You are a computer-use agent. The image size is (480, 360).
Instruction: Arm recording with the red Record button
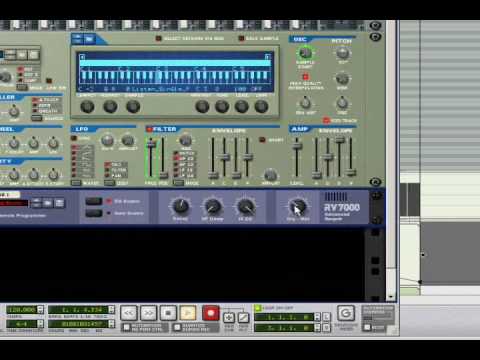211,313
